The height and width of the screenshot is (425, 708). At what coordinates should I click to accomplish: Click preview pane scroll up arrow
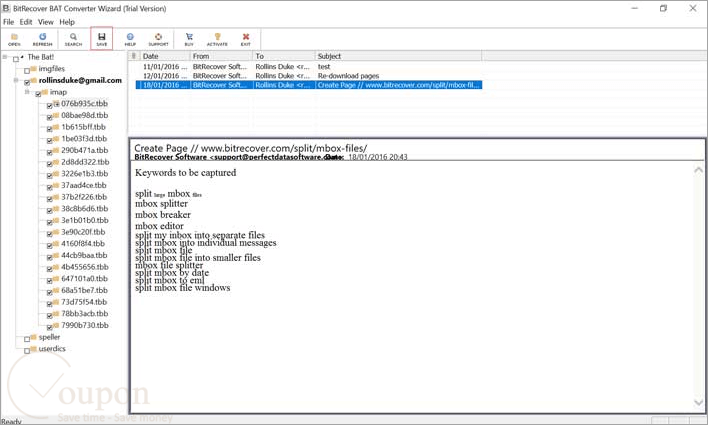click(698, 170)
